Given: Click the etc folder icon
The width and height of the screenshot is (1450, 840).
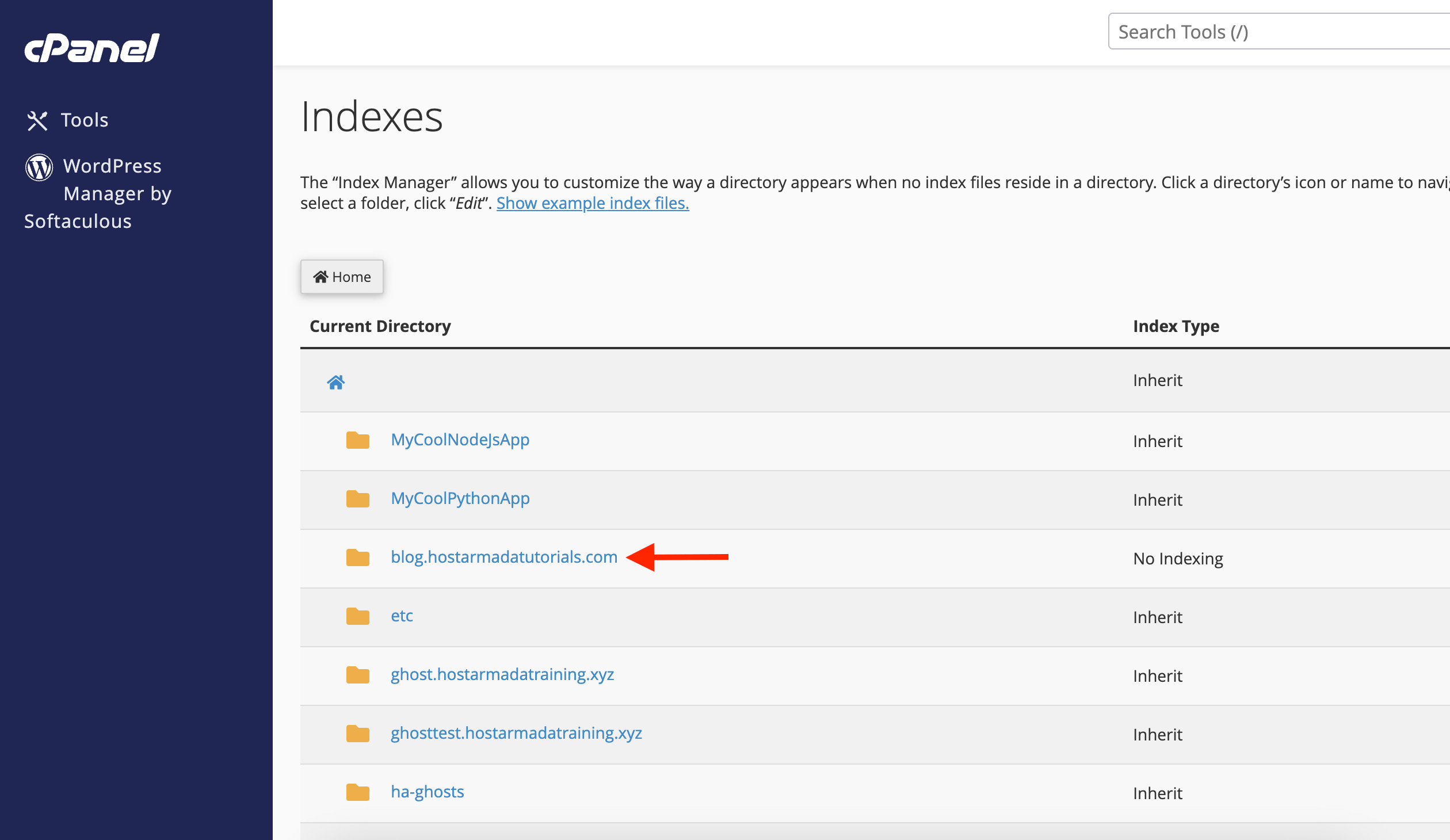Looking at the screenshot, I should (358, 616).
